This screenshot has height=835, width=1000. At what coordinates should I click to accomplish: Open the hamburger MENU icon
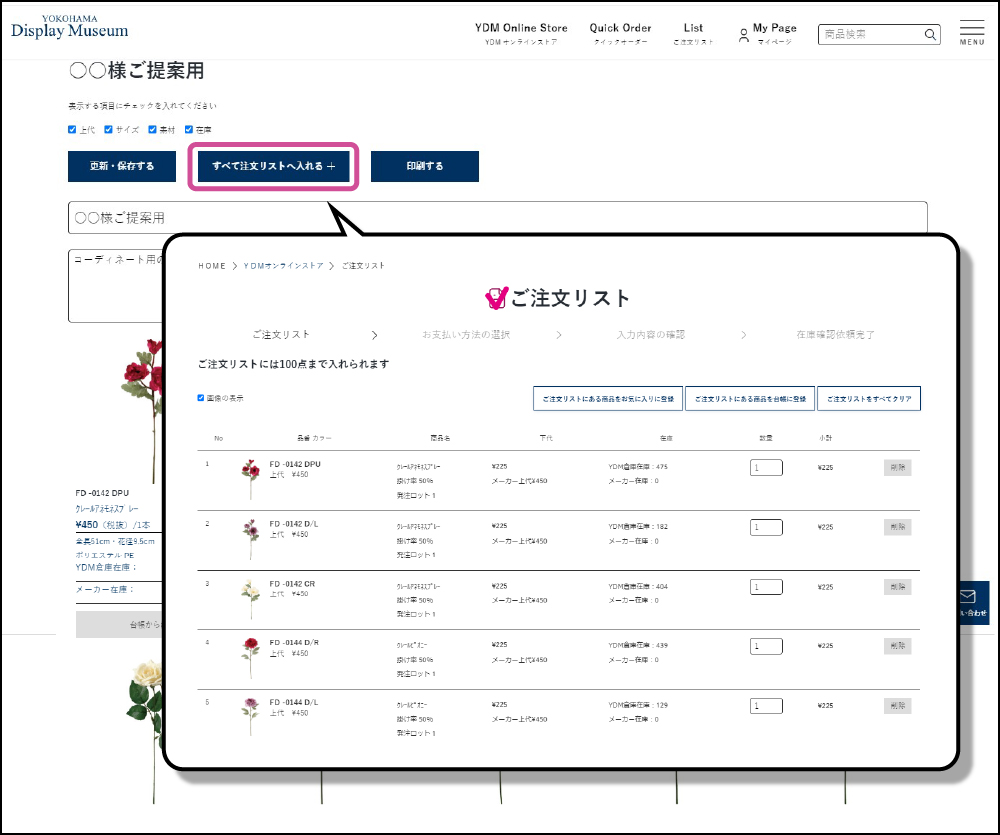(x=972, y=32)
